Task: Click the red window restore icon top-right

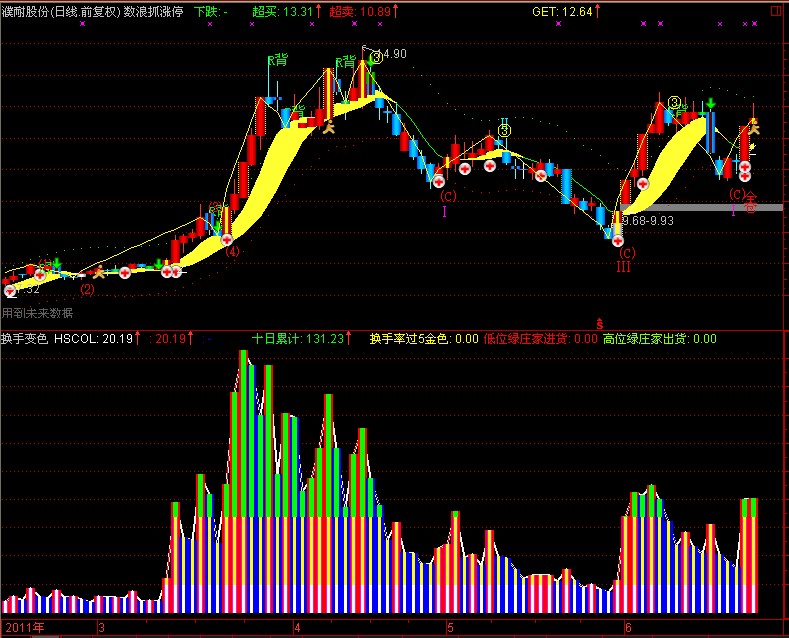Action: click(776, 12)
